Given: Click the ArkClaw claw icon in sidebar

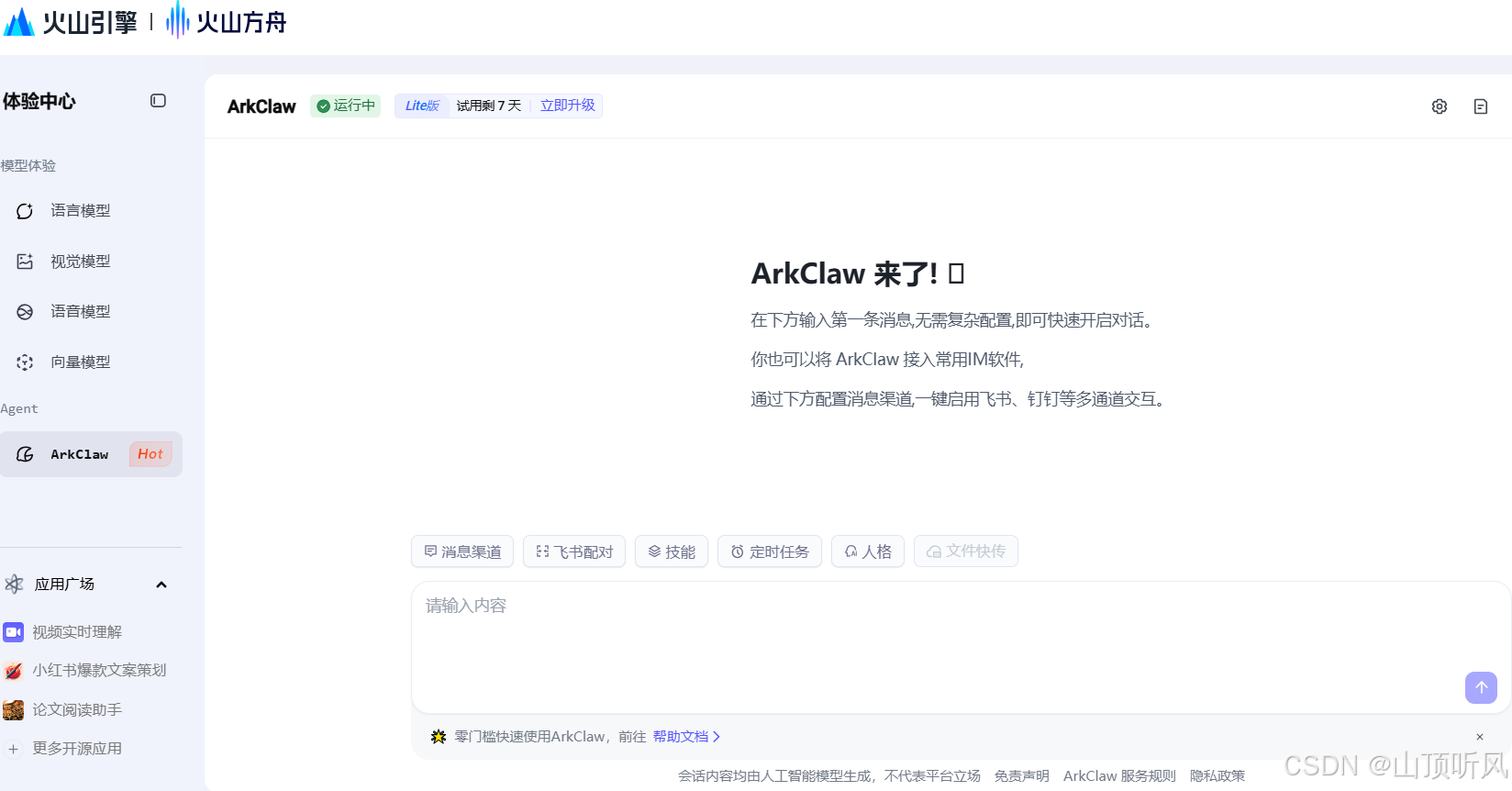Looking at the screenshot, I should 25,454.
